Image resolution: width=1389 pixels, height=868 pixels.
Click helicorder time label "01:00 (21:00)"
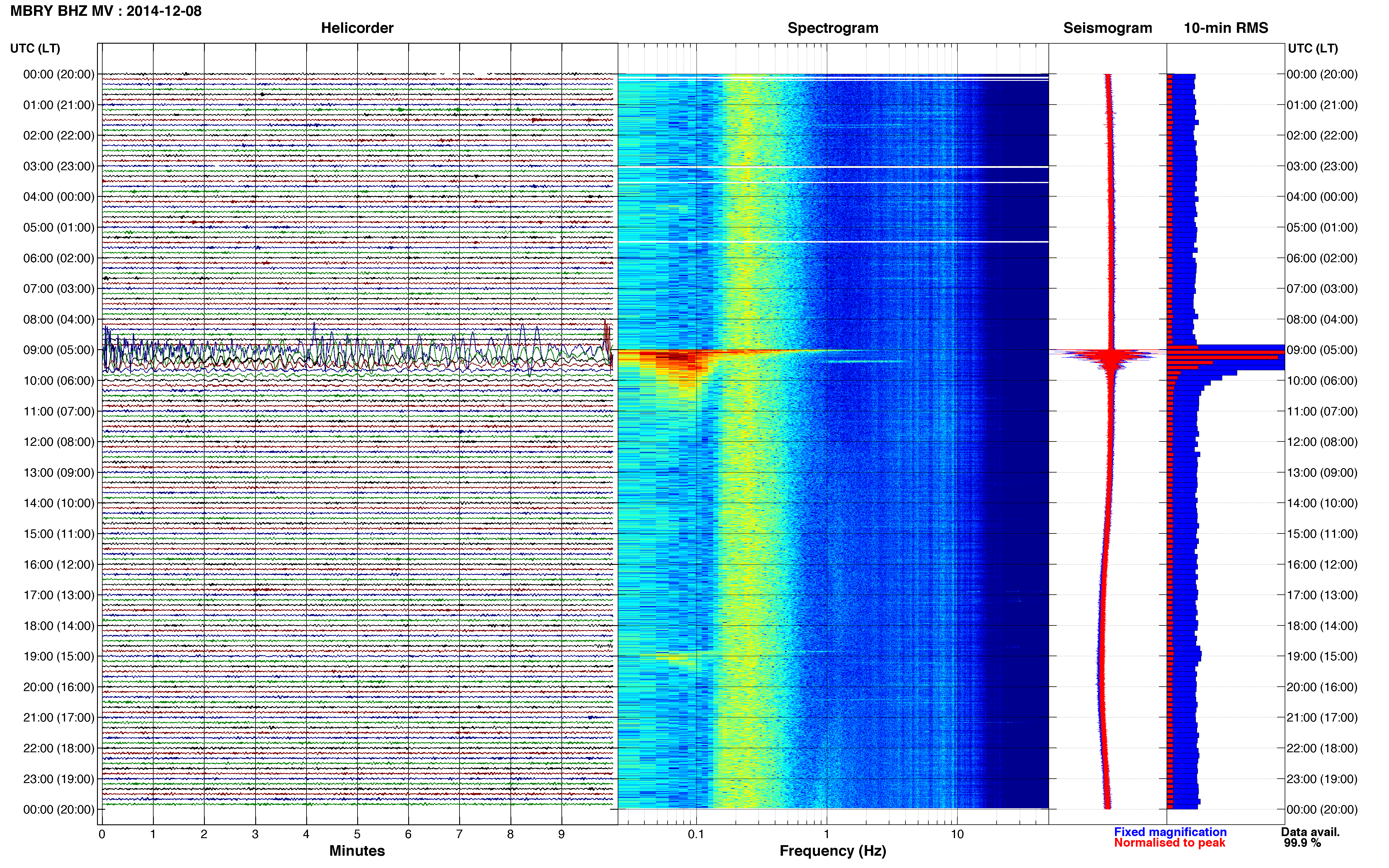point(59,105)
